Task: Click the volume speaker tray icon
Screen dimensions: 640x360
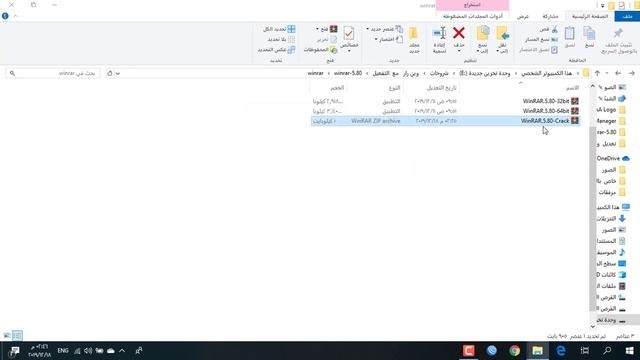Action: [x=88, y=351]
